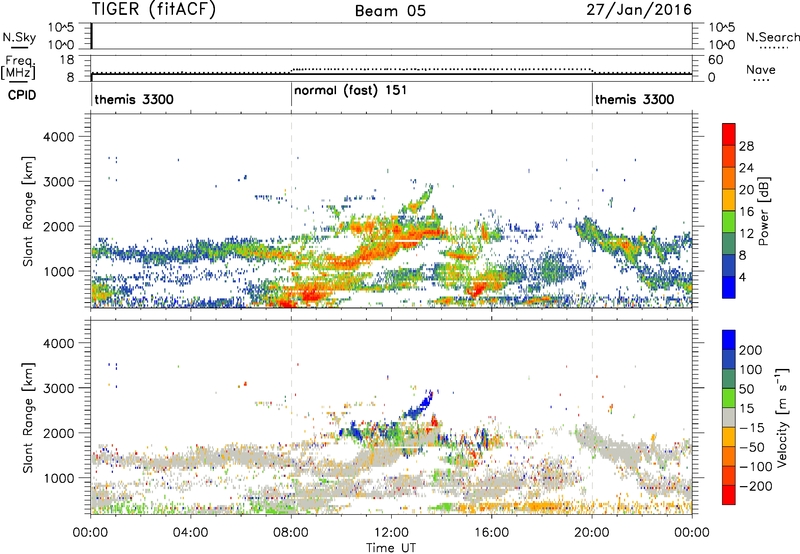
Task: Click 'Slant Range [km]' label of velocity plot
Action: [28, 417]
